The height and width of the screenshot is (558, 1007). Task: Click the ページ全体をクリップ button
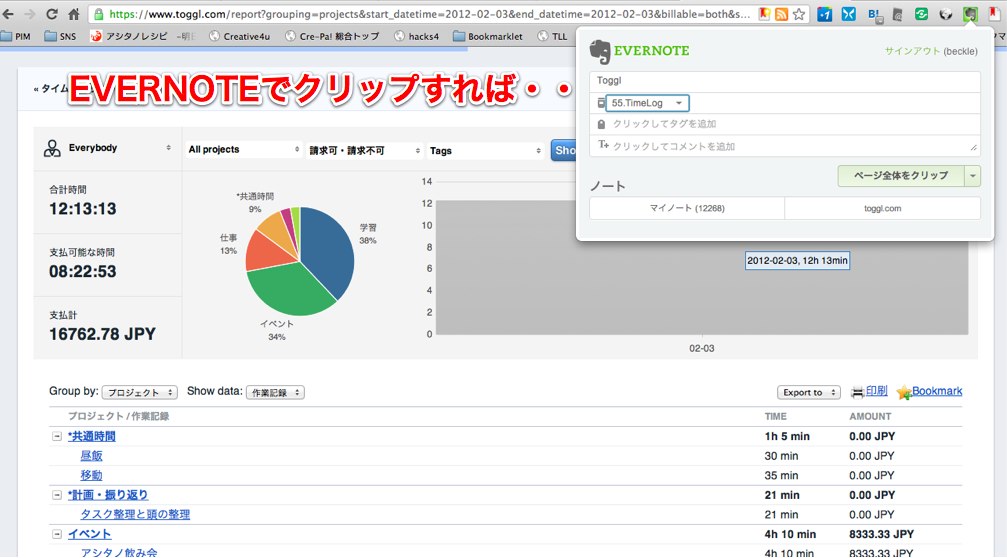coord(900,176)
